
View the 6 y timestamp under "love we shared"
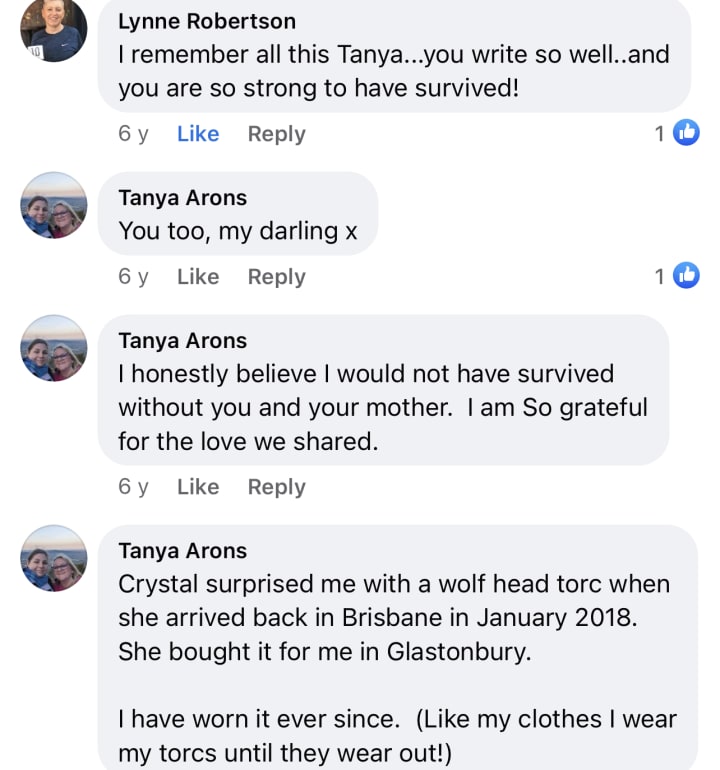pos(133,487)
